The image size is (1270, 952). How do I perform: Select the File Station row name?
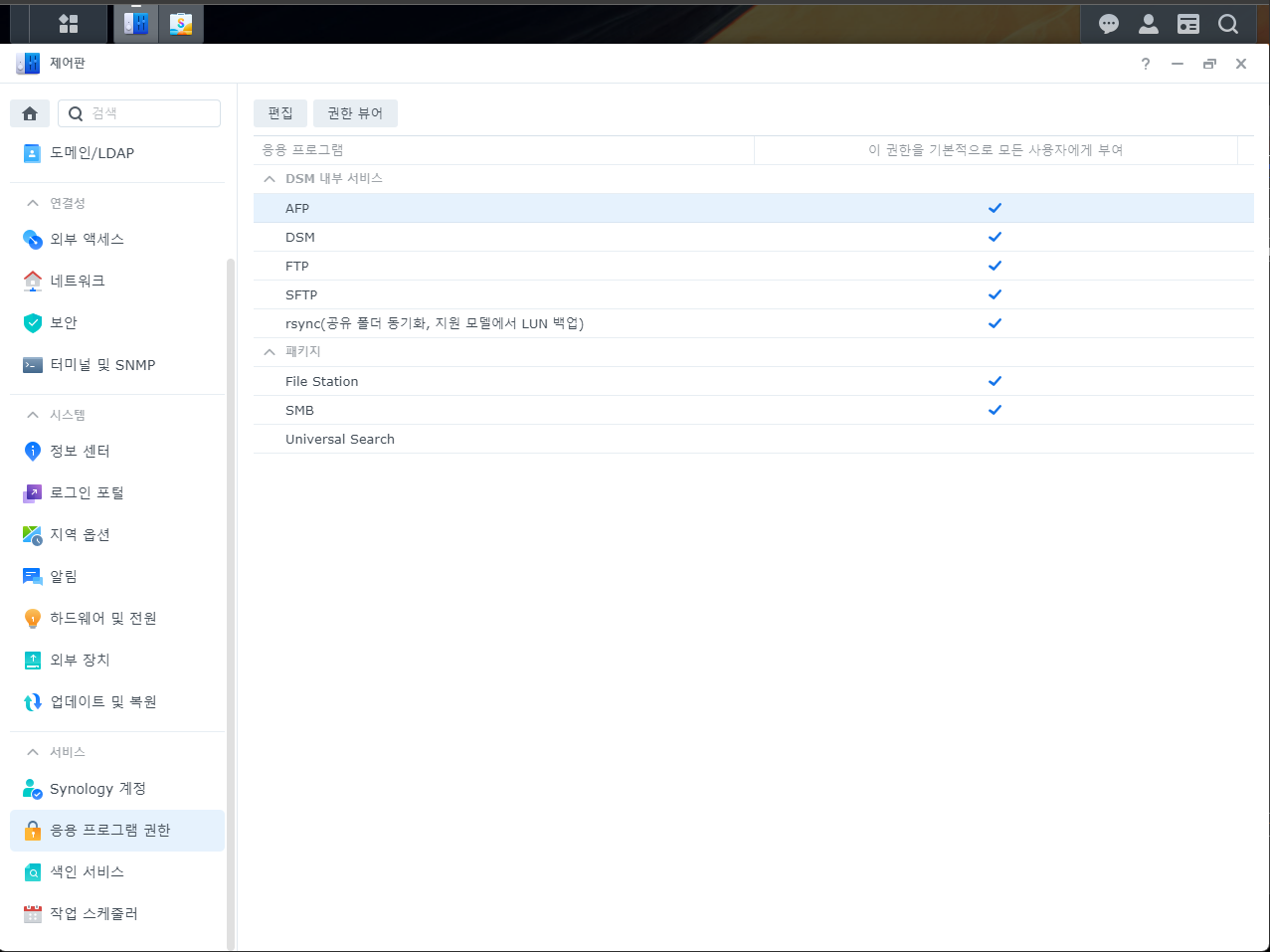322,381
